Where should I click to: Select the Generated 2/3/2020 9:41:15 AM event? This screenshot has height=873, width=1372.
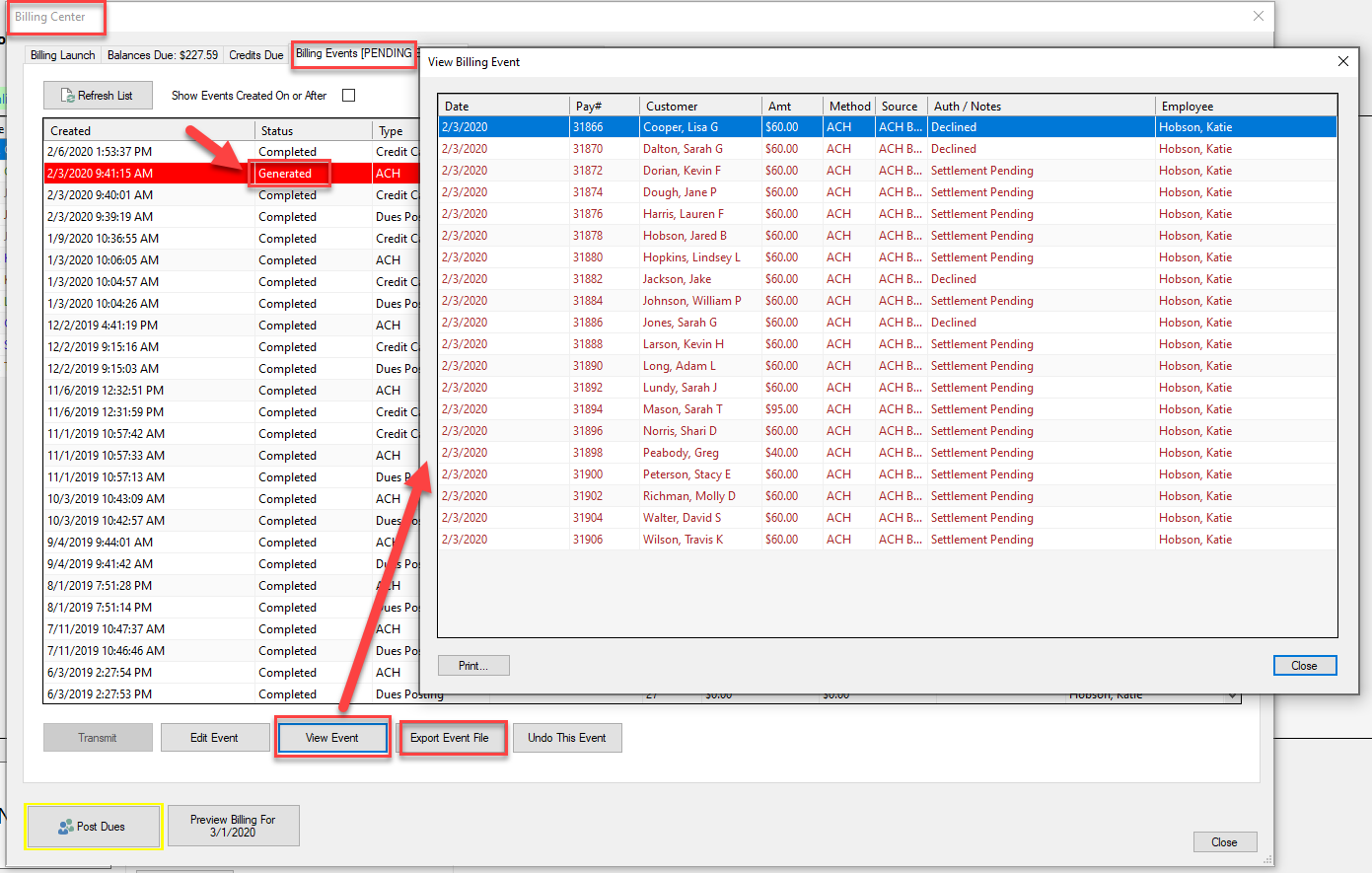pyautogui.click(x=232, y=174)
